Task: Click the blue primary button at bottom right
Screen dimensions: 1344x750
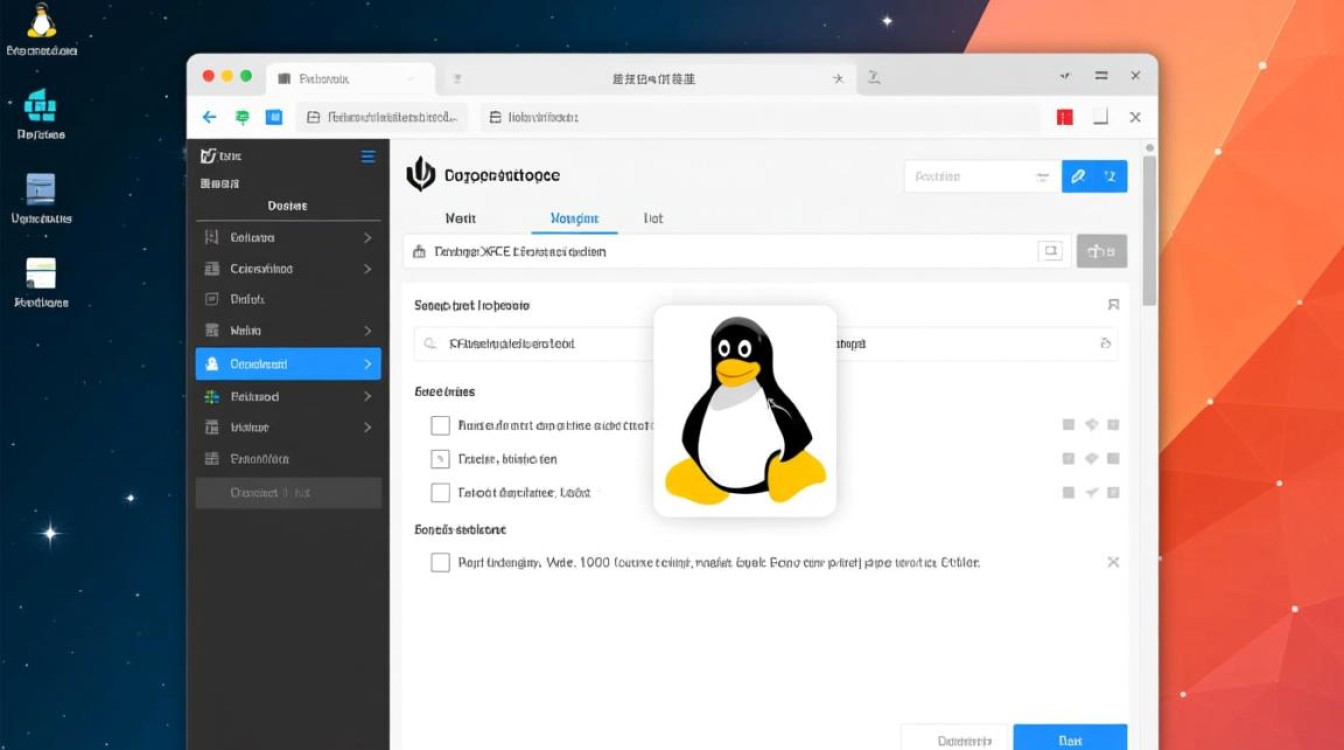Action: pyautogui.click(x=1070, y=739)
